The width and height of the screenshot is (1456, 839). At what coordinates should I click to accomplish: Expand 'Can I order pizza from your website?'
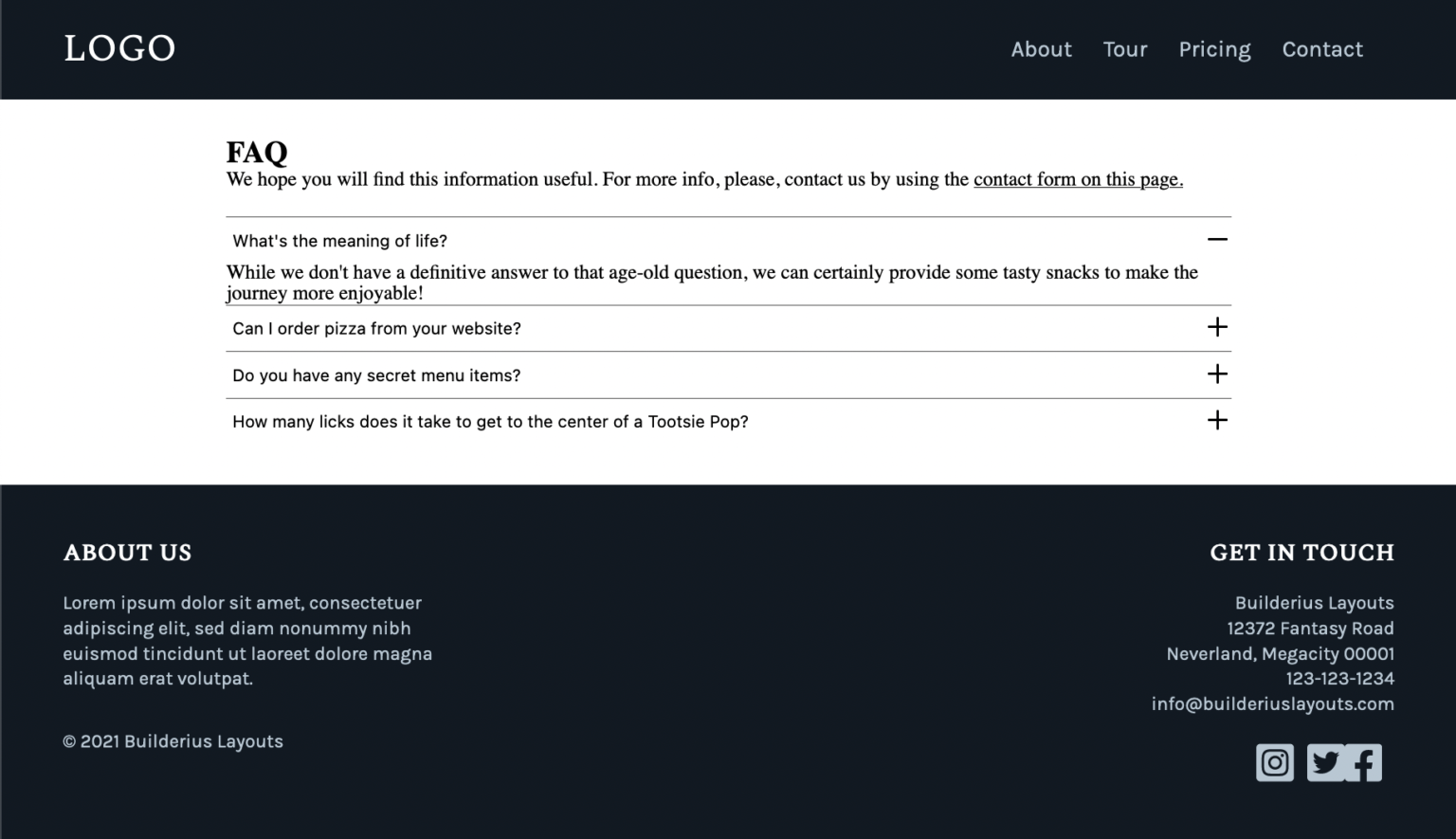[x=1217, y=326]
